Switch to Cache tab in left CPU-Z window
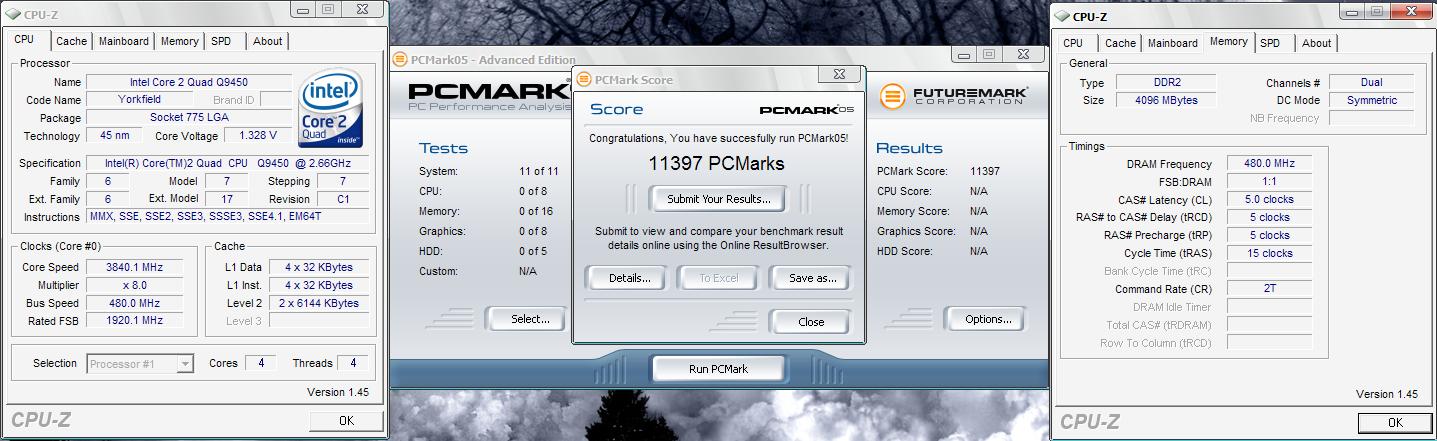The height and width of the screenshot is (441, 1437). (71, 41)
